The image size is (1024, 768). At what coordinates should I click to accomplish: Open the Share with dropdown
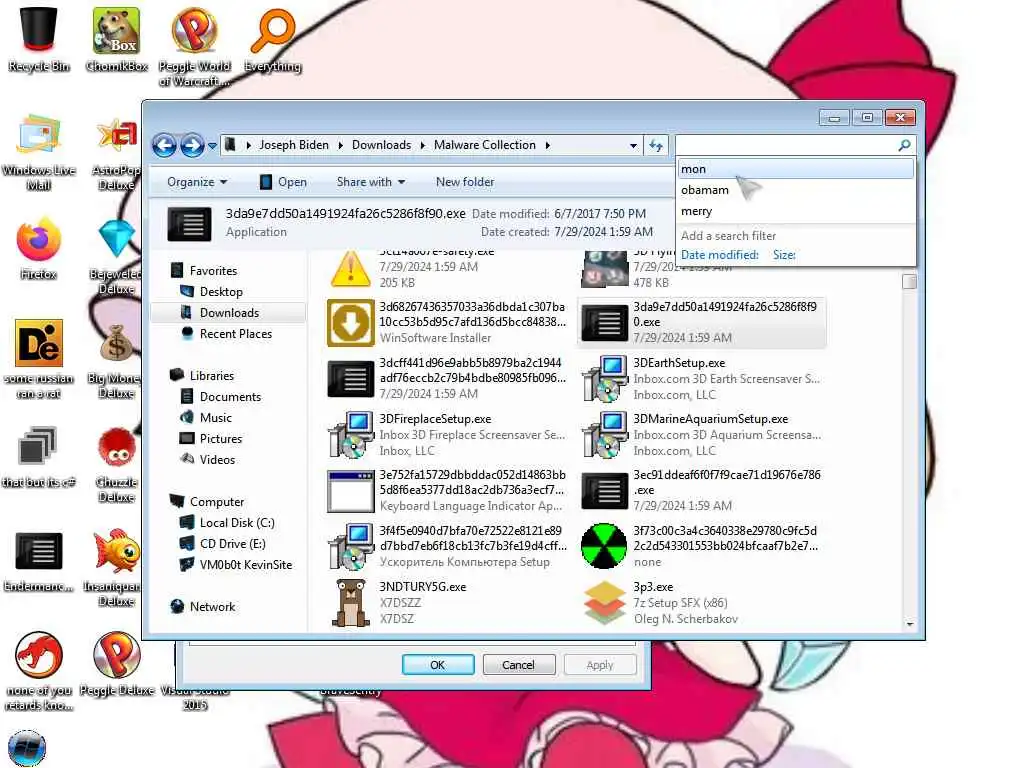click(x=370, y=182)
